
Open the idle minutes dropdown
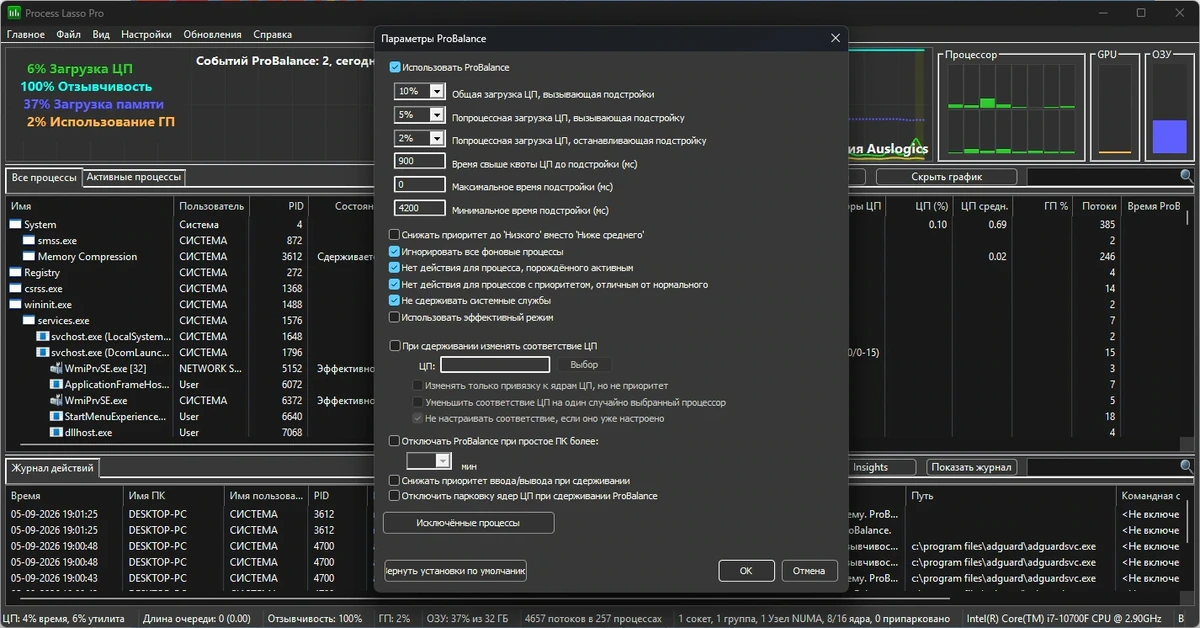[443, 461]
